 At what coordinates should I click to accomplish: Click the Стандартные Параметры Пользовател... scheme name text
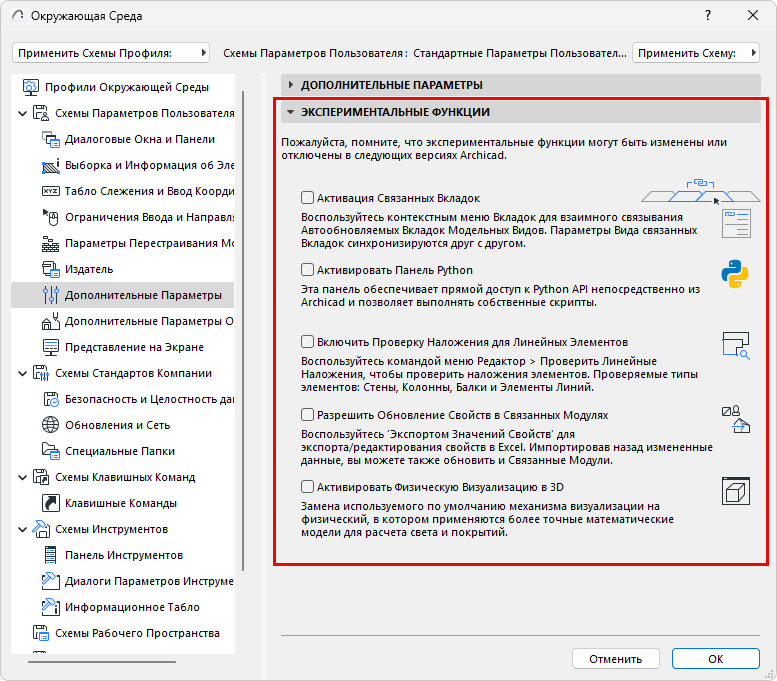[520, 54]
